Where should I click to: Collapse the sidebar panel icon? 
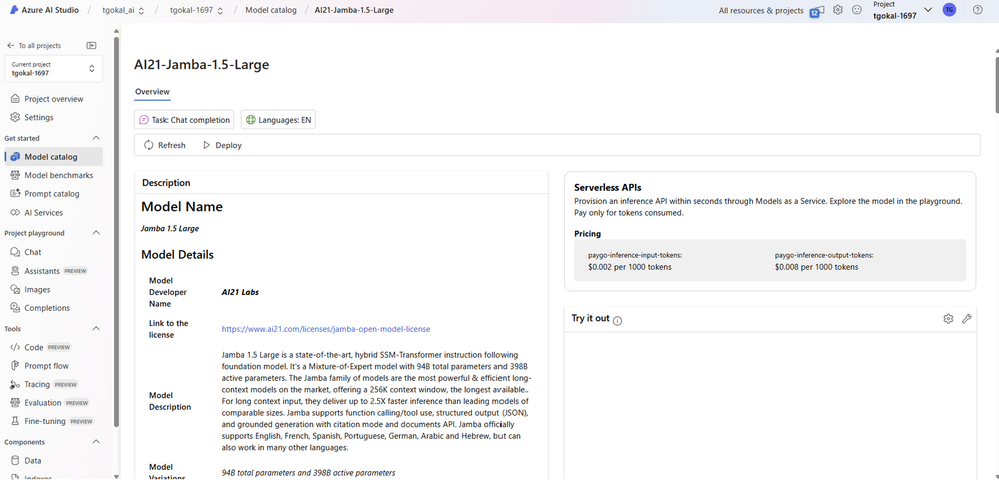[92, 45]
